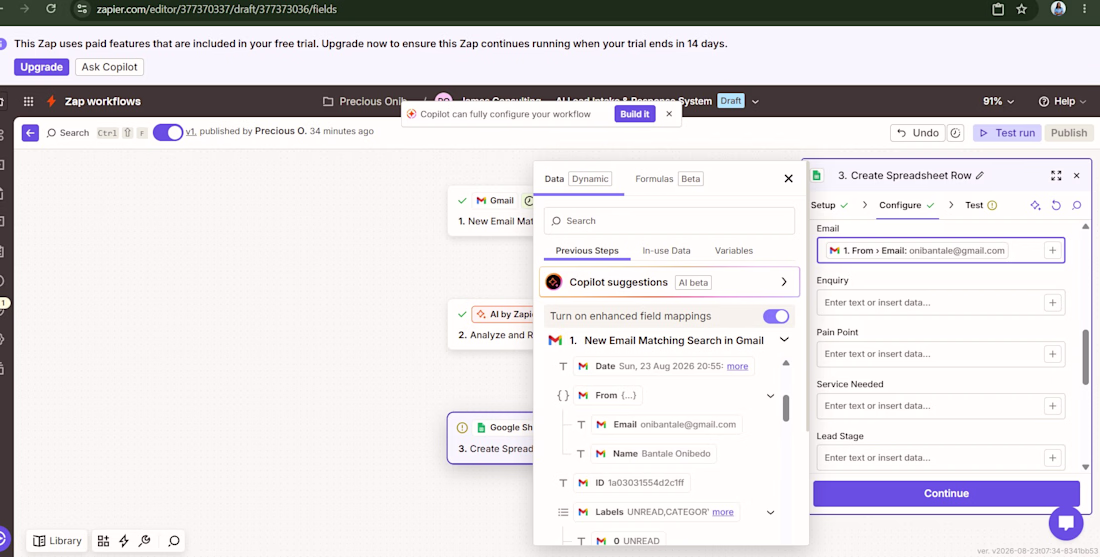The width and height of the screenshot is (1100, 557).
Task: Open the 91% zoom level dropdown
Action: tap(998, 101)
